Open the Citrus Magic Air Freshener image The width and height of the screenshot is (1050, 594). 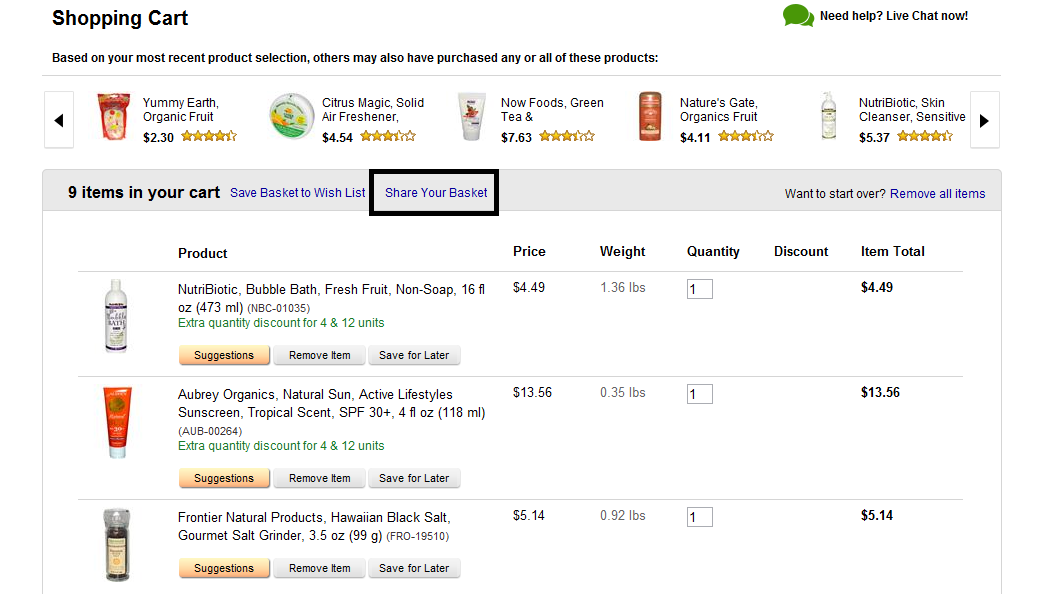[292, 118]
